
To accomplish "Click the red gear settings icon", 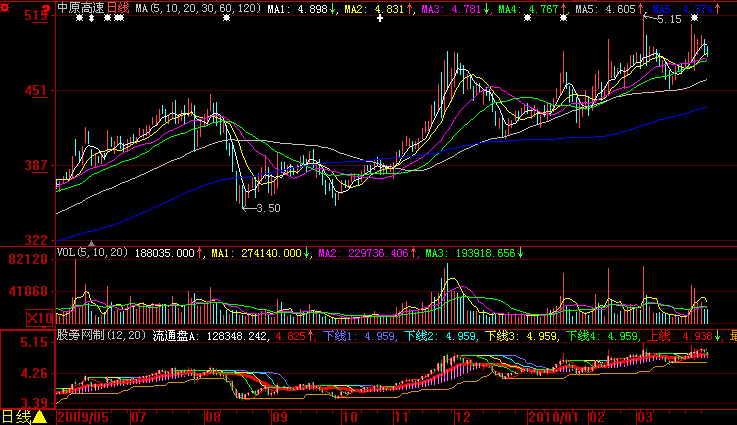I will (x=5, y=8).
